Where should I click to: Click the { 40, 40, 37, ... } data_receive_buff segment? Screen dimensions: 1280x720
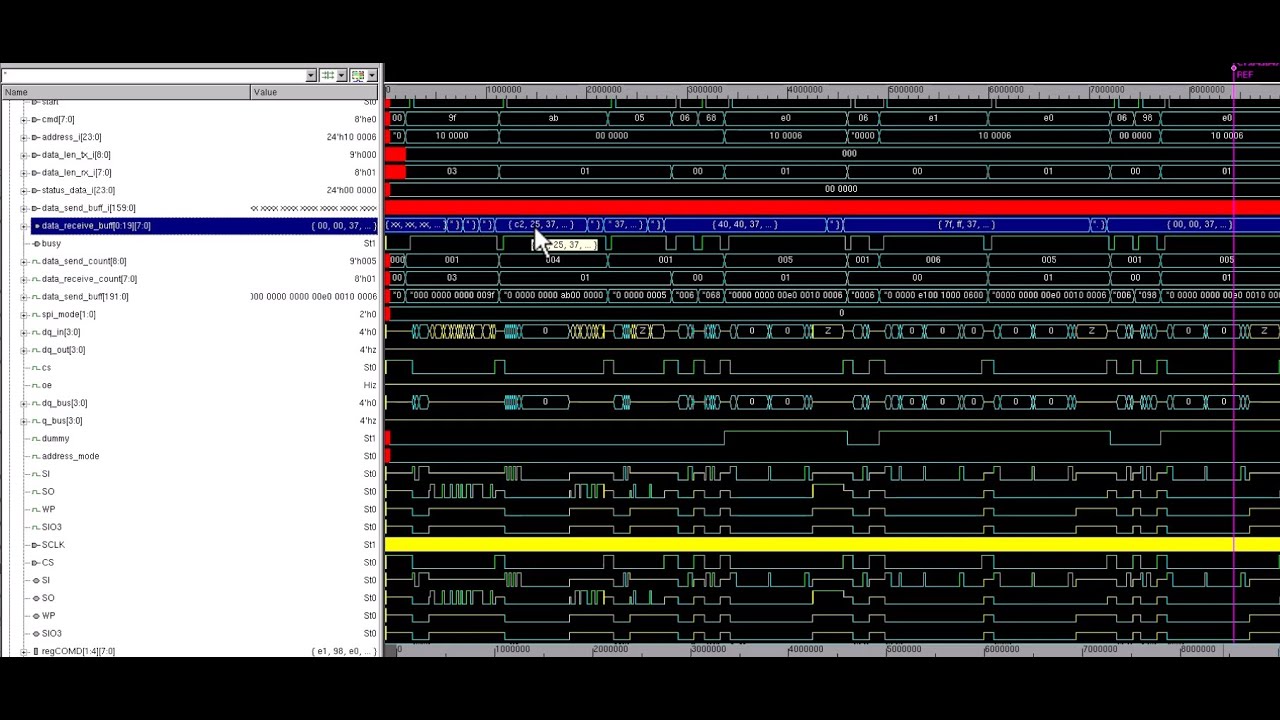746,225
